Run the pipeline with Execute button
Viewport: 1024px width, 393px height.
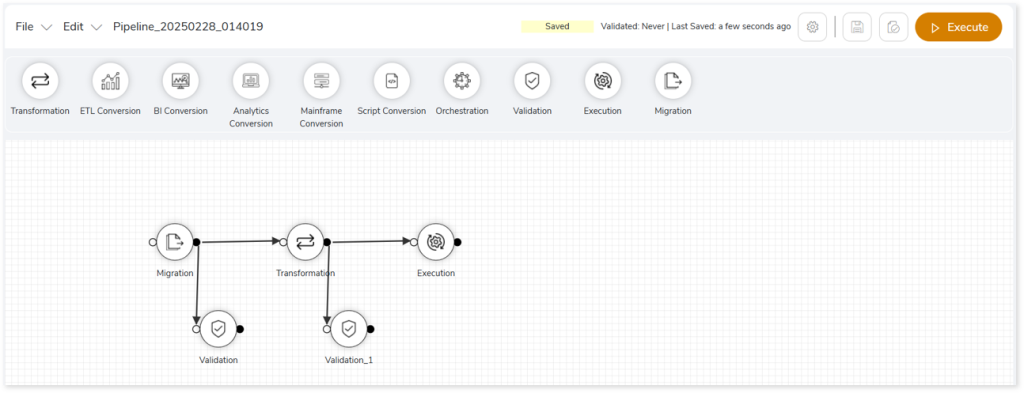[x=959, y=27]
